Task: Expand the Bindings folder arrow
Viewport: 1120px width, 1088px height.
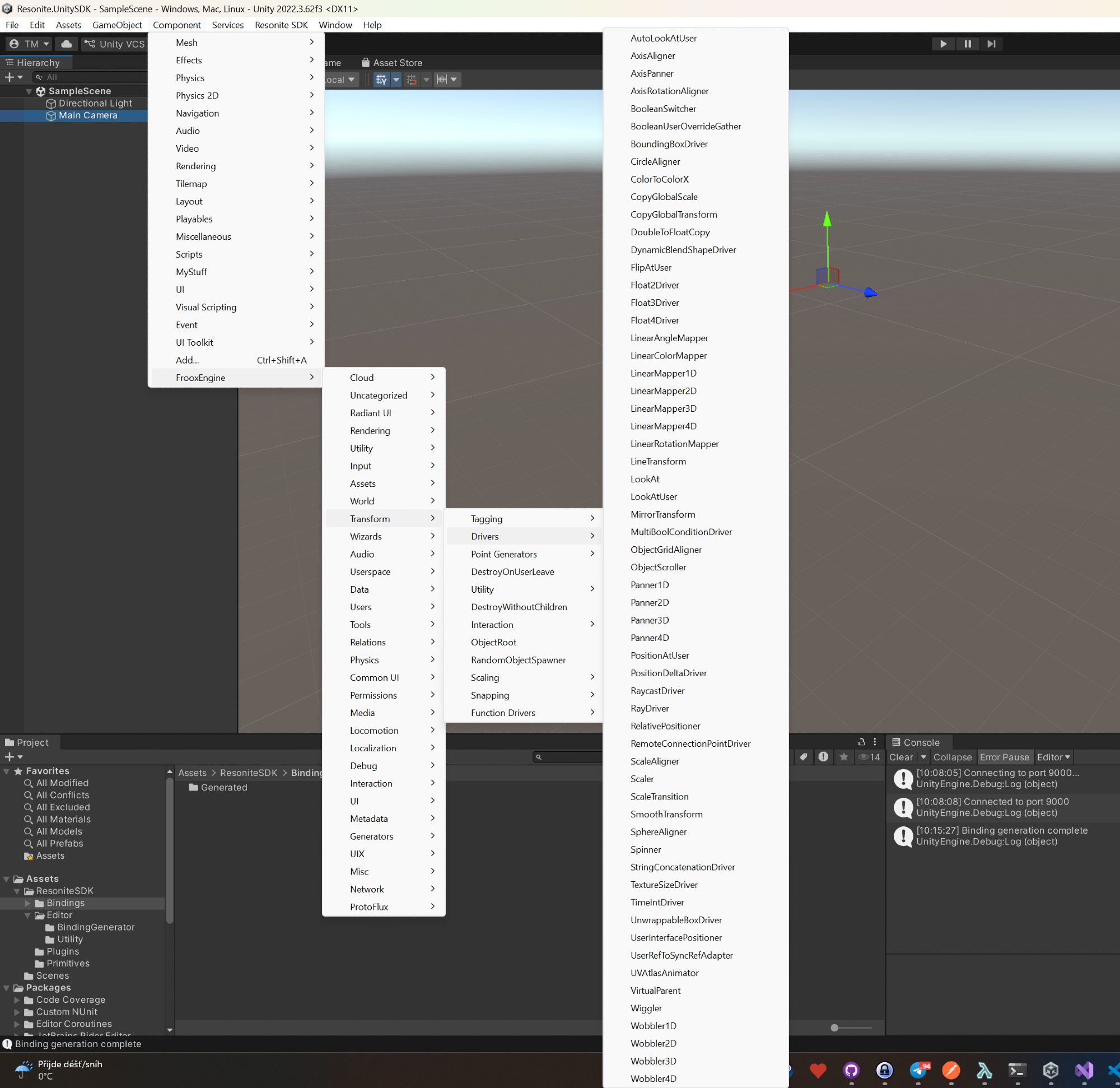Action: [27, 903]
